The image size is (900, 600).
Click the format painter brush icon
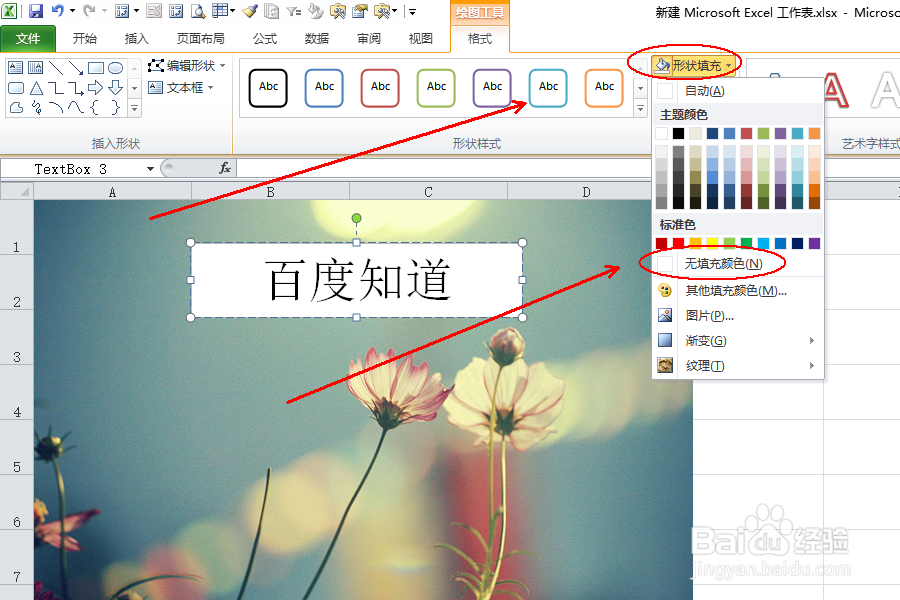250,10
